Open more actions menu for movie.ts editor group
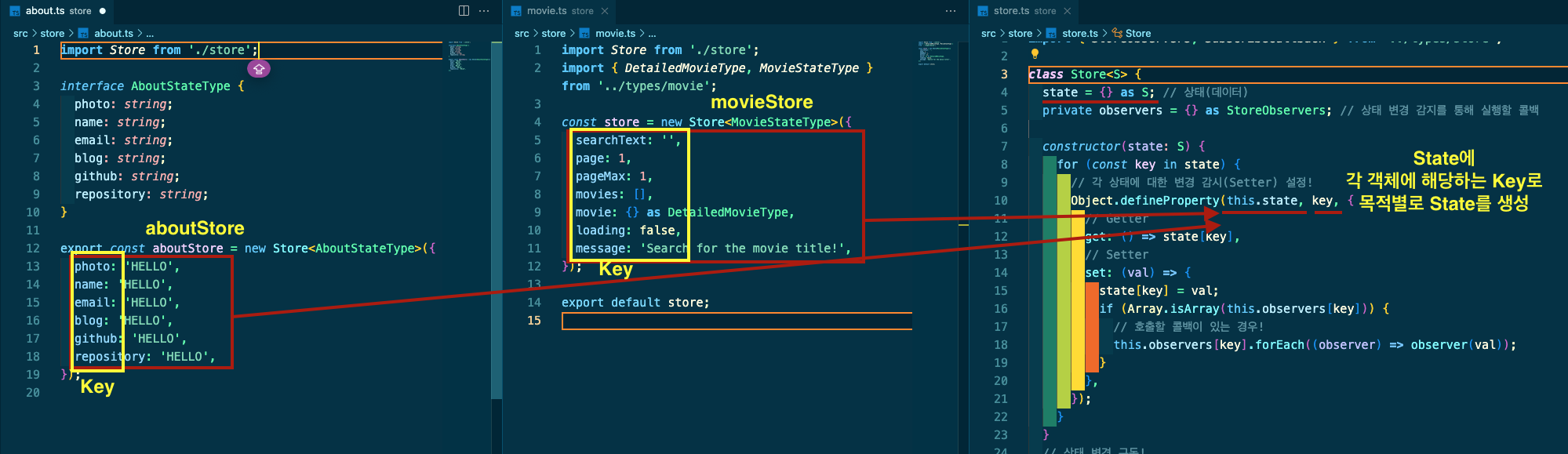 point(951,11)
